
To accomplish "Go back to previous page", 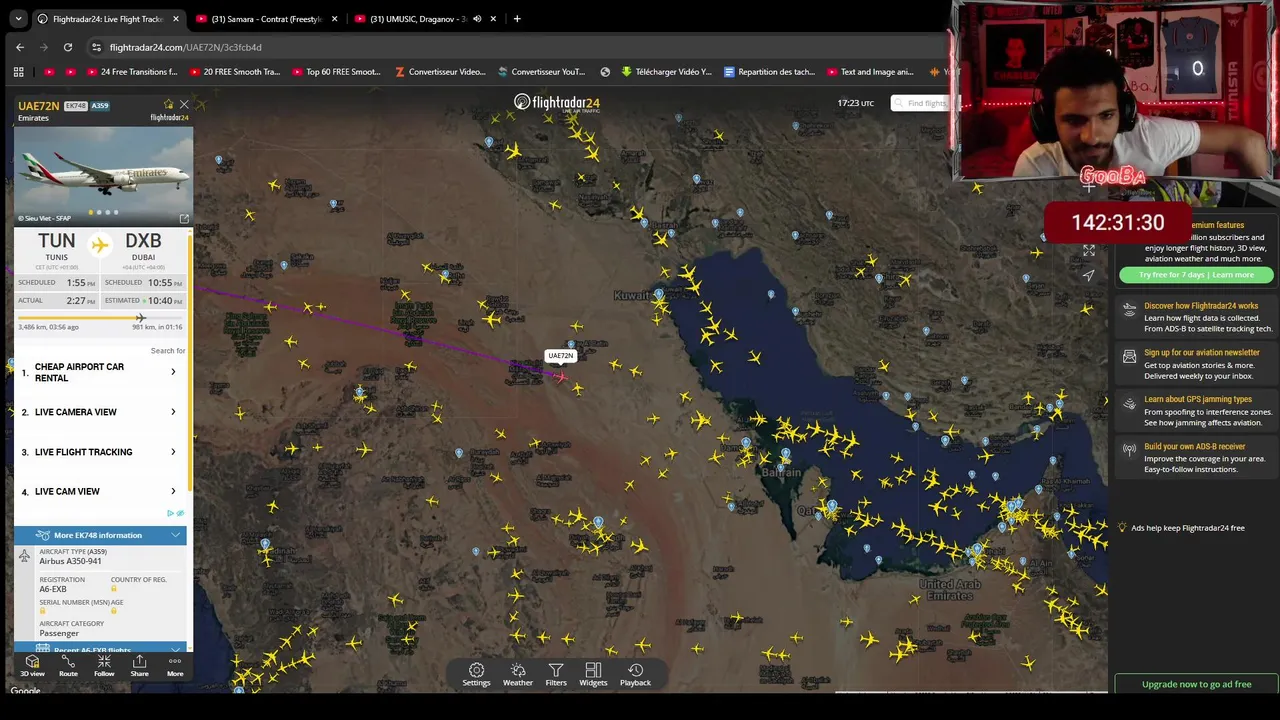I will click(x=20, y=47).
